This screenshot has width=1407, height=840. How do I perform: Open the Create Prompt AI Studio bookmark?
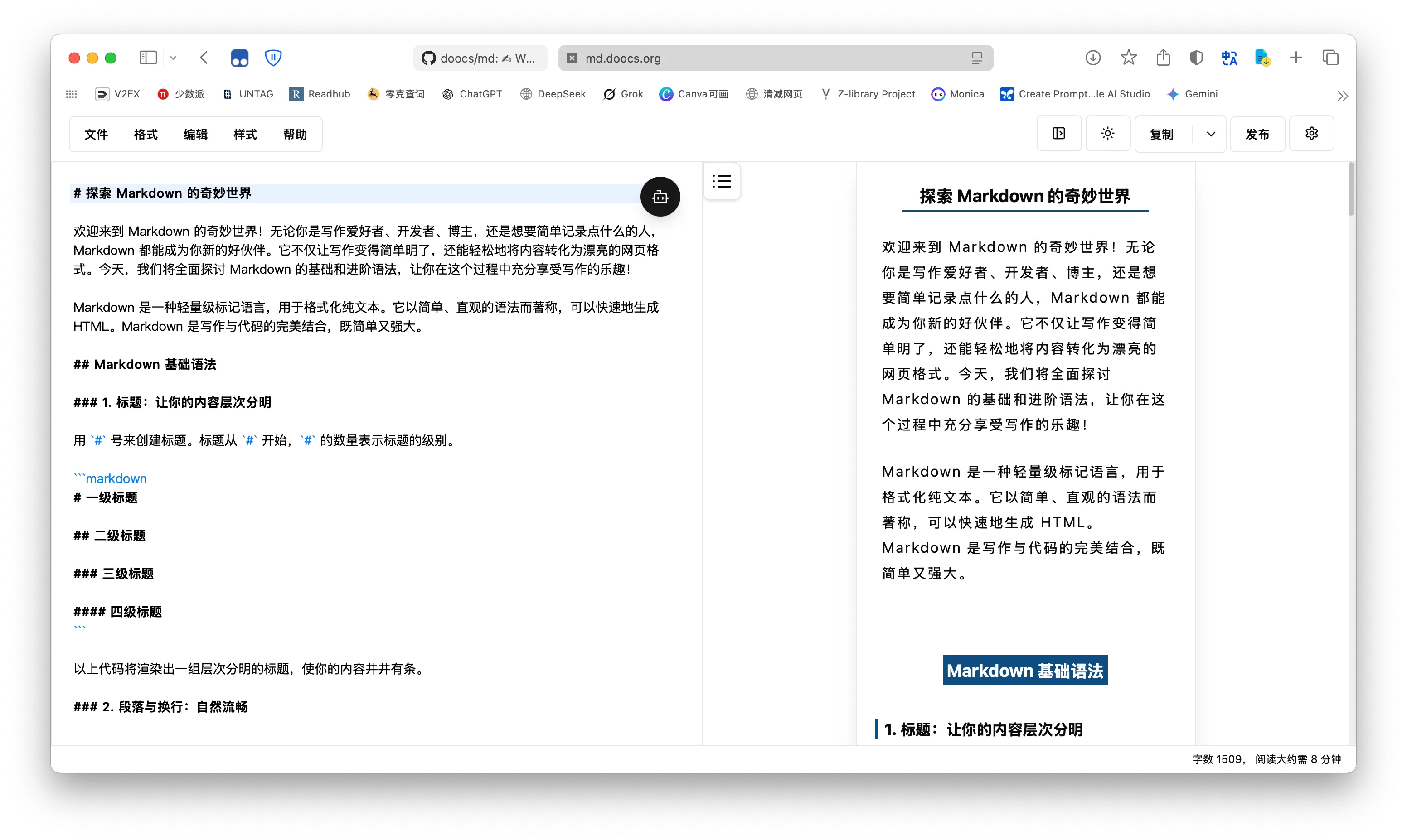[x=1075, y=94]
